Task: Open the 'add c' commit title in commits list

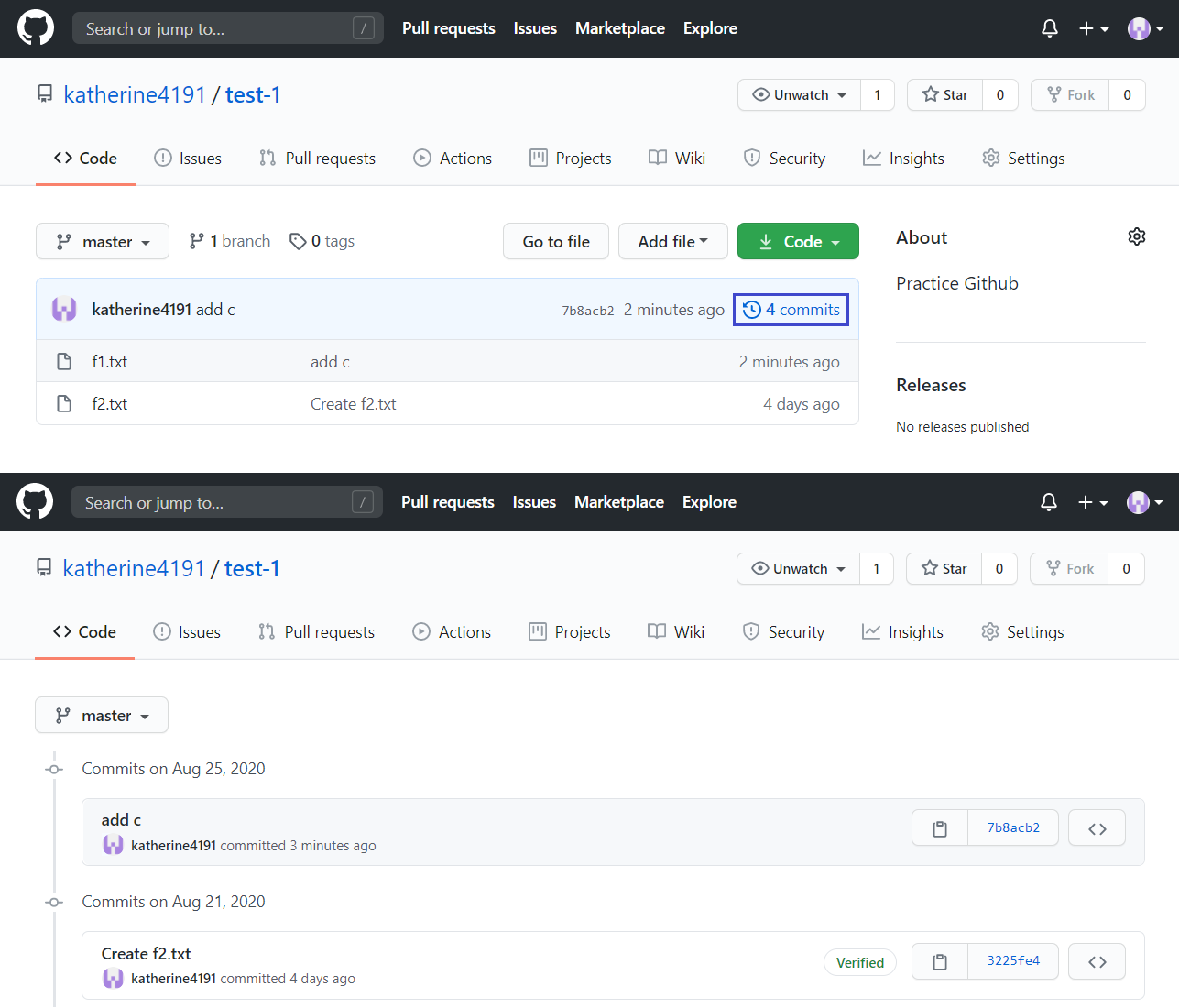Action: coord(121,820)
